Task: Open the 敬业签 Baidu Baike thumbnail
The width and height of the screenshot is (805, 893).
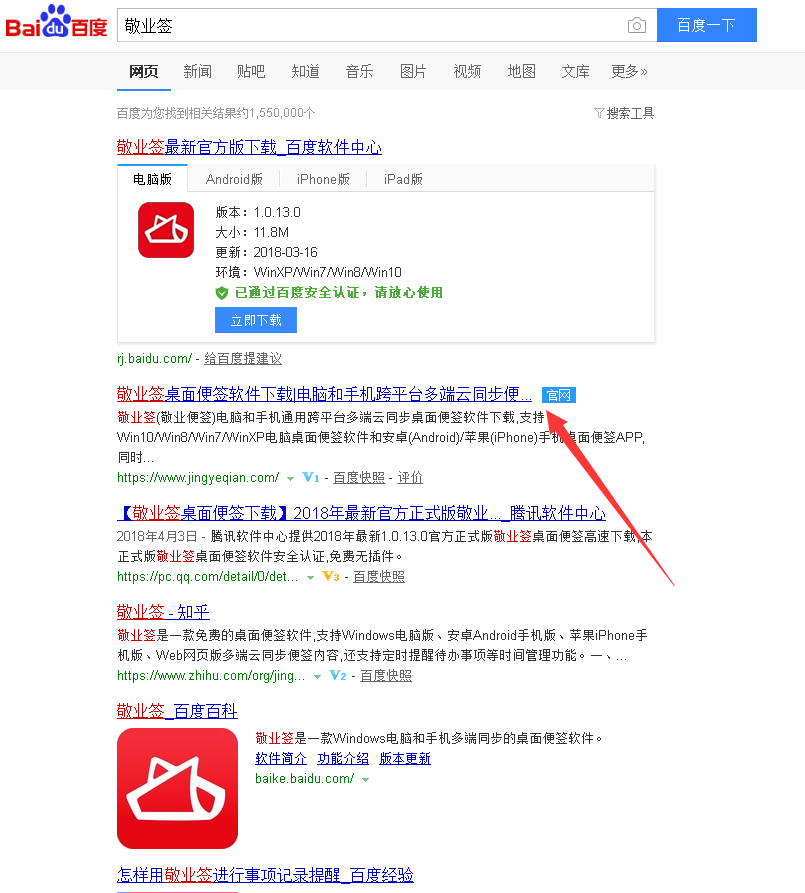Action: tap(177, 788)
